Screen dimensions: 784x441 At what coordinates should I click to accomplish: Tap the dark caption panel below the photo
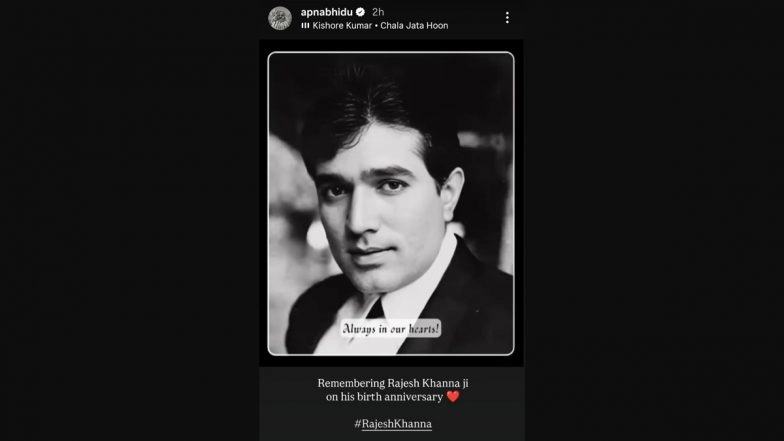392,404
